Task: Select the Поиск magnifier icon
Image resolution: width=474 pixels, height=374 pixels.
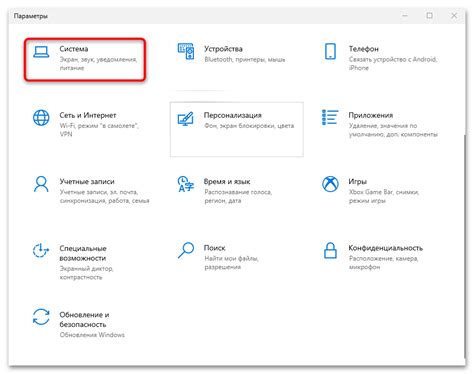Action: (x=186, y=250)
